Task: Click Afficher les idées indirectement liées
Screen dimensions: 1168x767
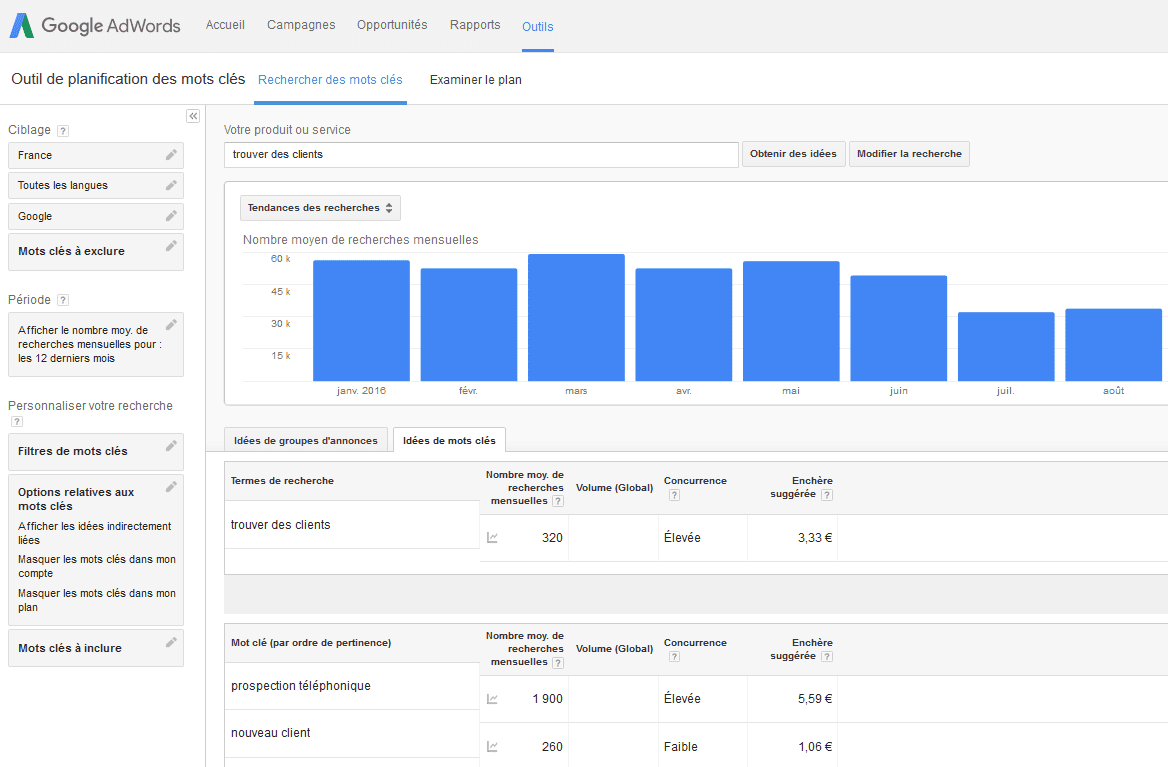Action: 95,533
